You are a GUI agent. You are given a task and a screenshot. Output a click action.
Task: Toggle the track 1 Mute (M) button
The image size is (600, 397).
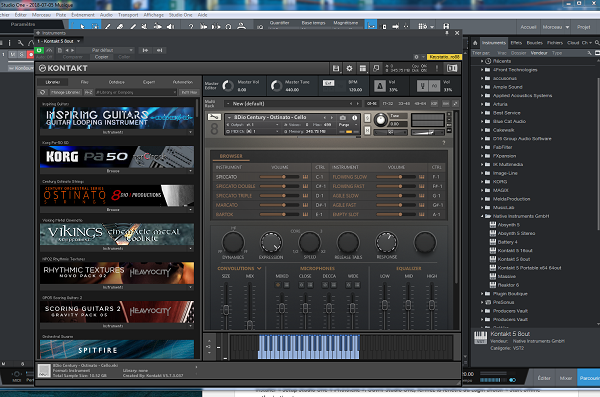(x=13, y=55)
